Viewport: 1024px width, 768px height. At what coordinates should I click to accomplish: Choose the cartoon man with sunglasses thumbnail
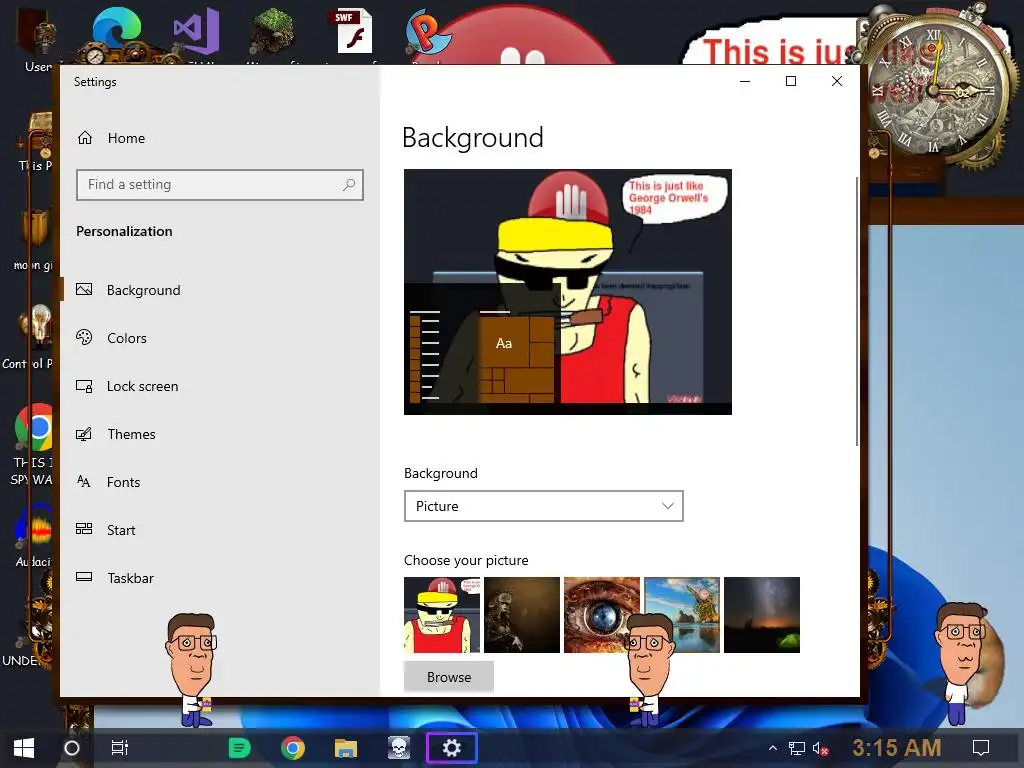[x=442, y=615]
